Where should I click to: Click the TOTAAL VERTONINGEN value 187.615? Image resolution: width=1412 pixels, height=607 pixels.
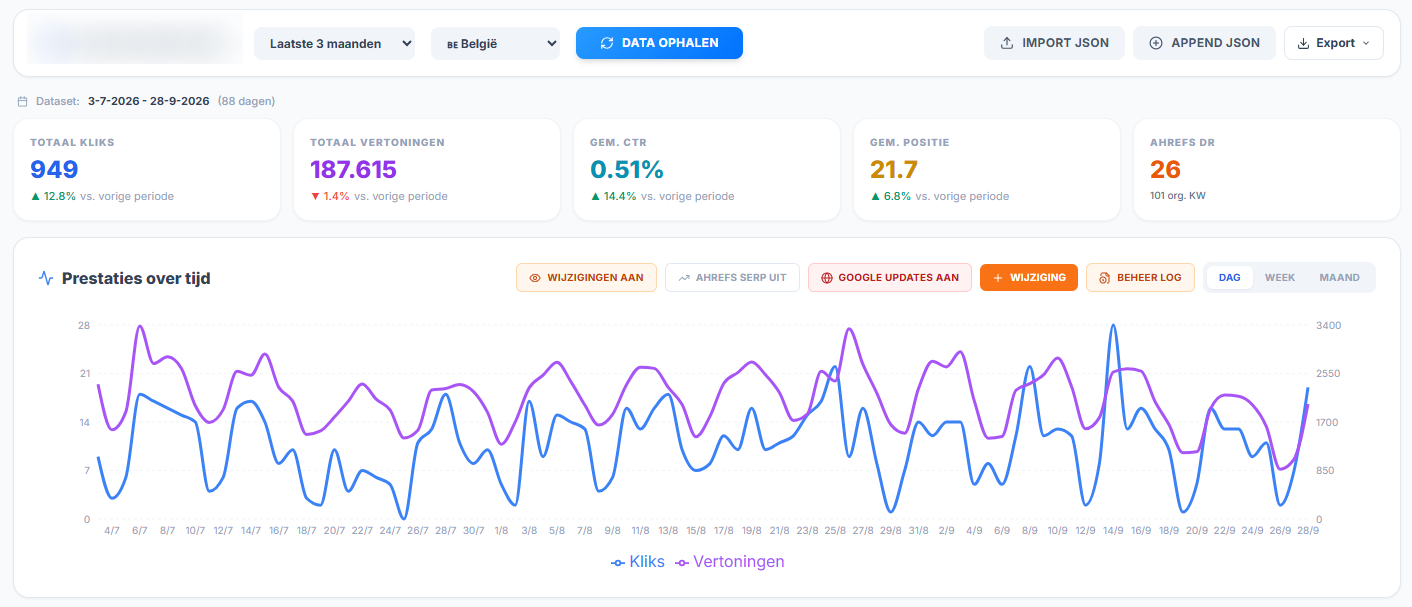click(x=354, y=169)
